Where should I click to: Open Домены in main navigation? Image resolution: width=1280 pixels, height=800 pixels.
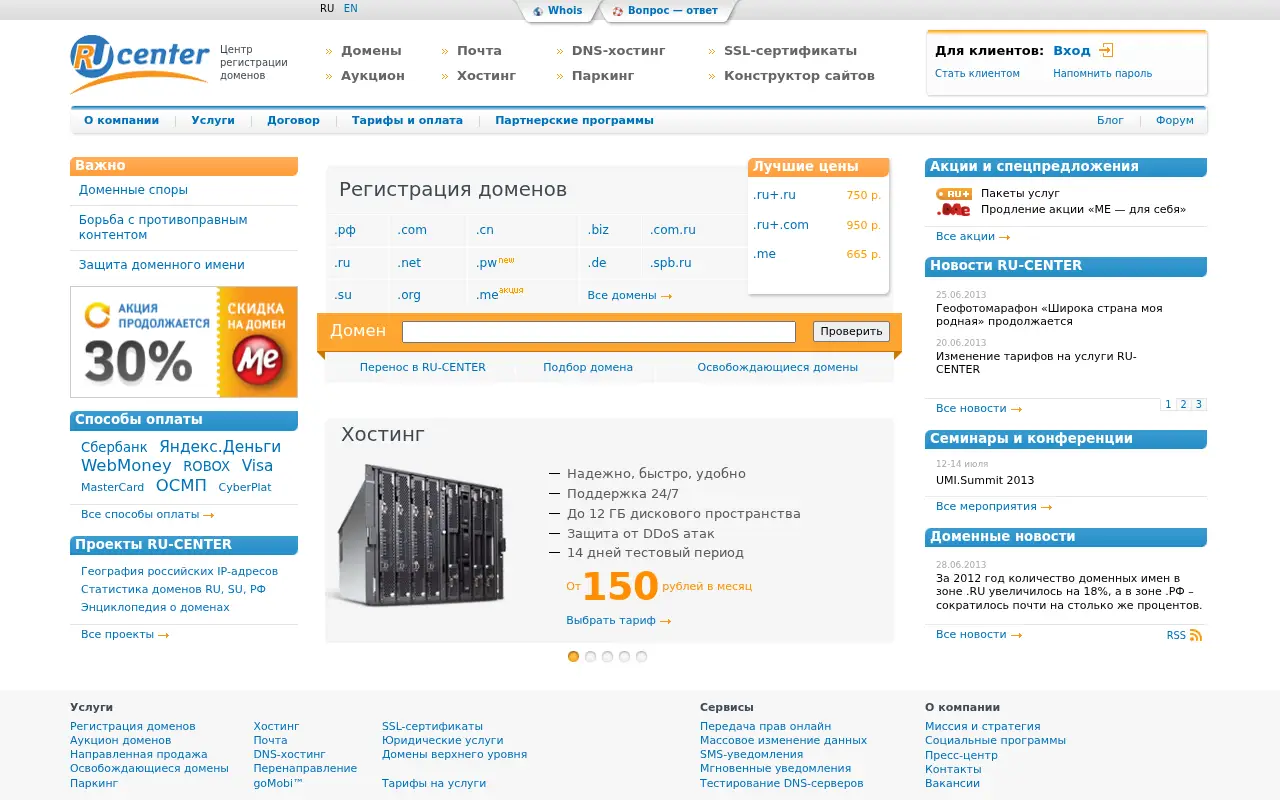click(x=371, y=51)
